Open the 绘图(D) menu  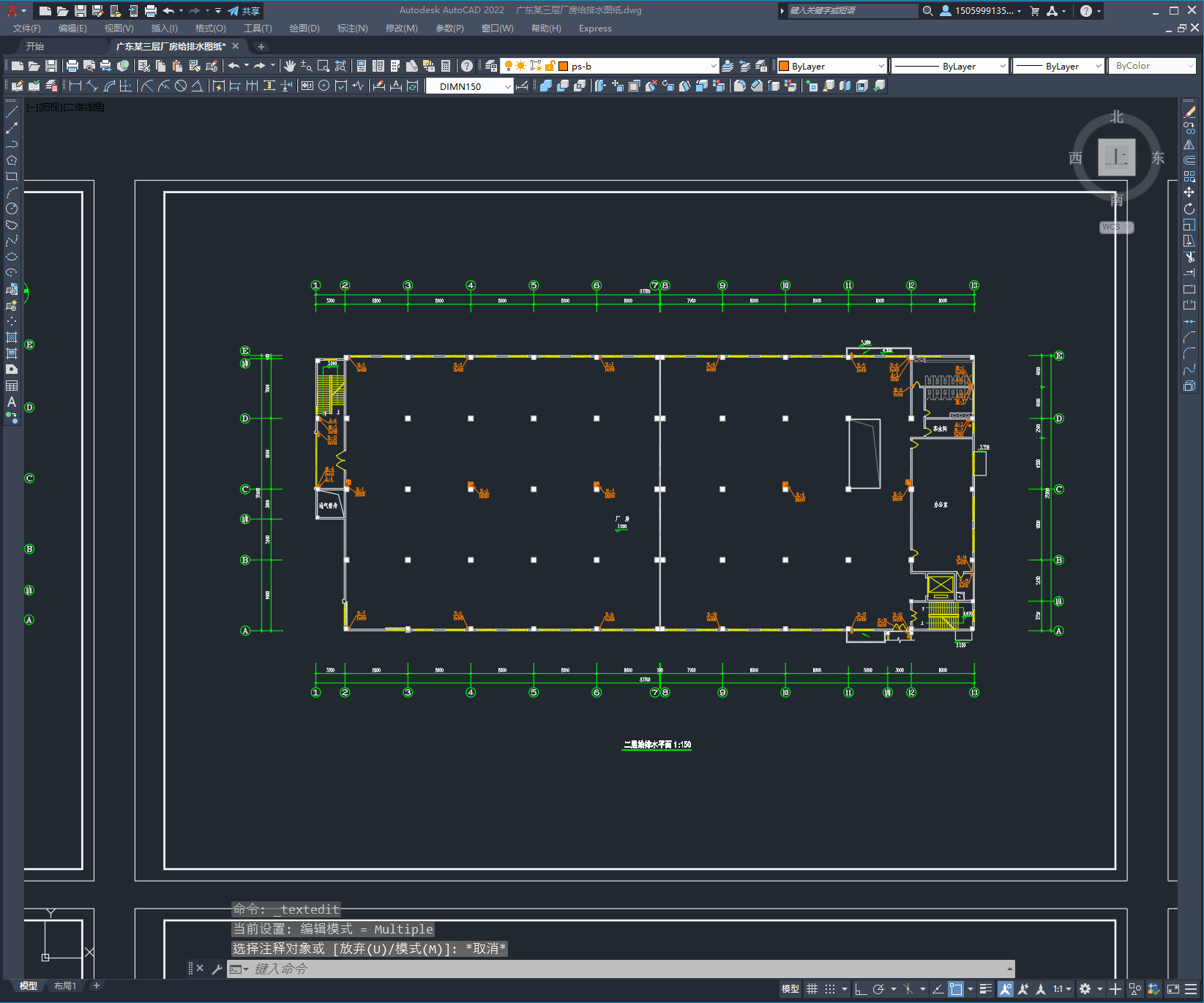tap(304, 28)
